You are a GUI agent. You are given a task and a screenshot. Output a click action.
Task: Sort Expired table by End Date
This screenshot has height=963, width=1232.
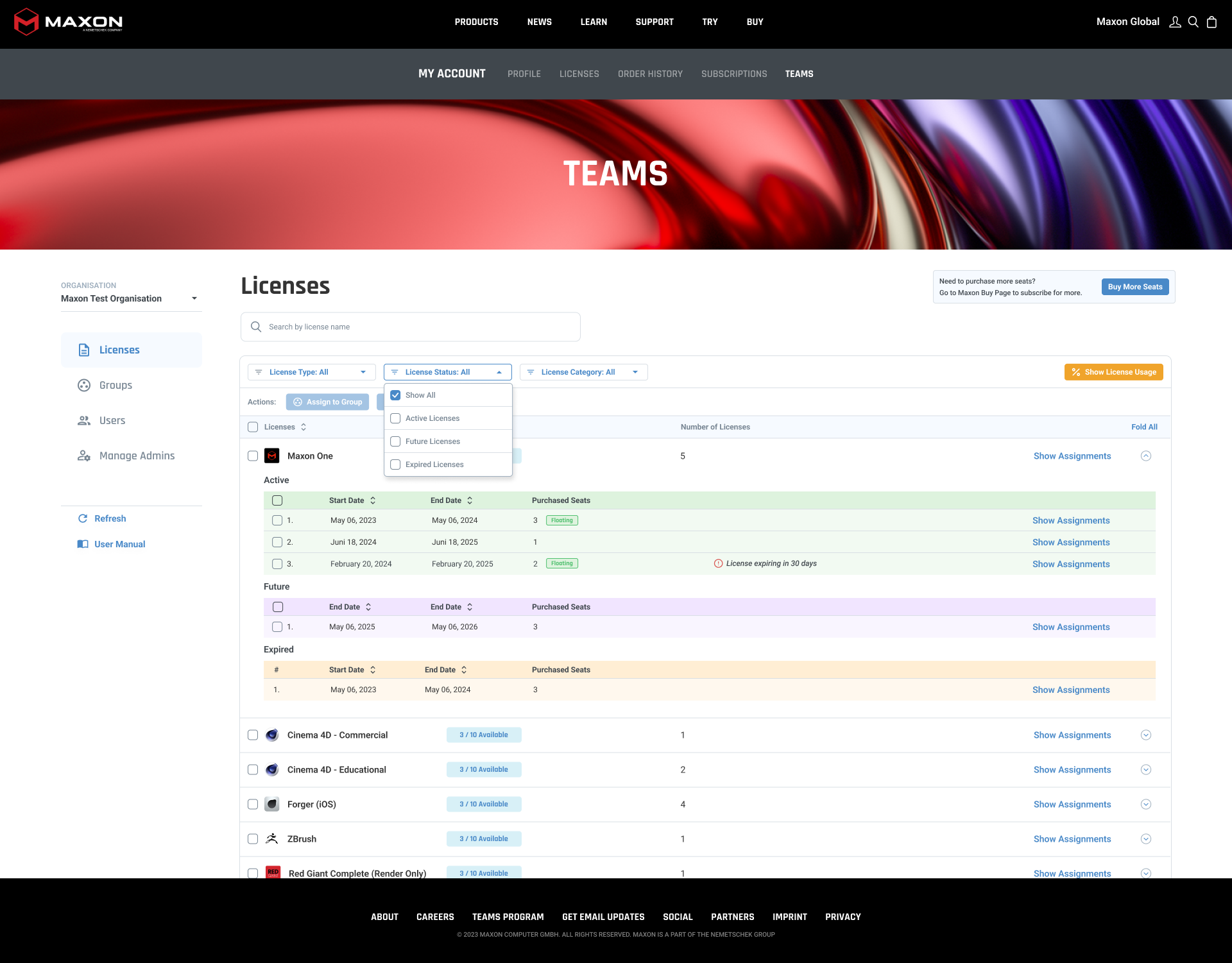pyautogui.click(x=464, y=670)
